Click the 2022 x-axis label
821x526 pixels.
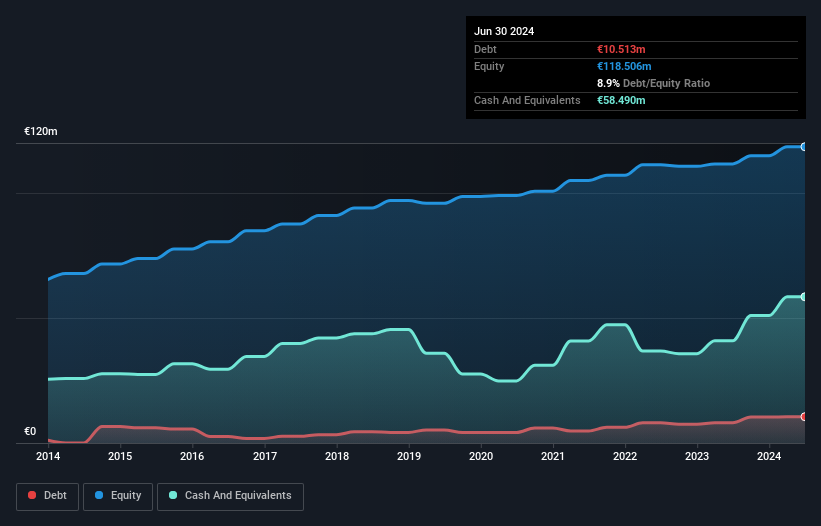(625, 456)
